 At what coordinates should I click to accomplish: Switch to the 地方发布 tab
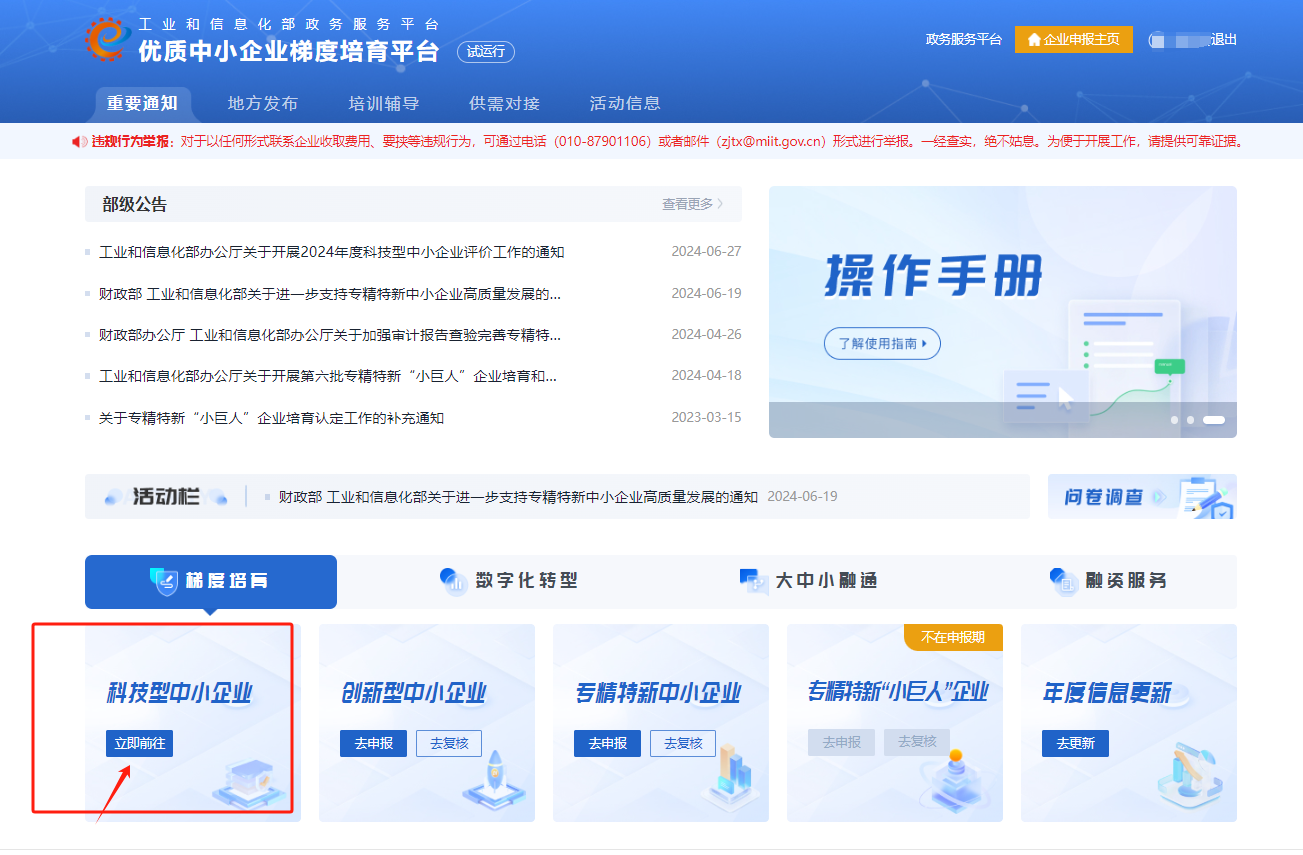[262, 103]
